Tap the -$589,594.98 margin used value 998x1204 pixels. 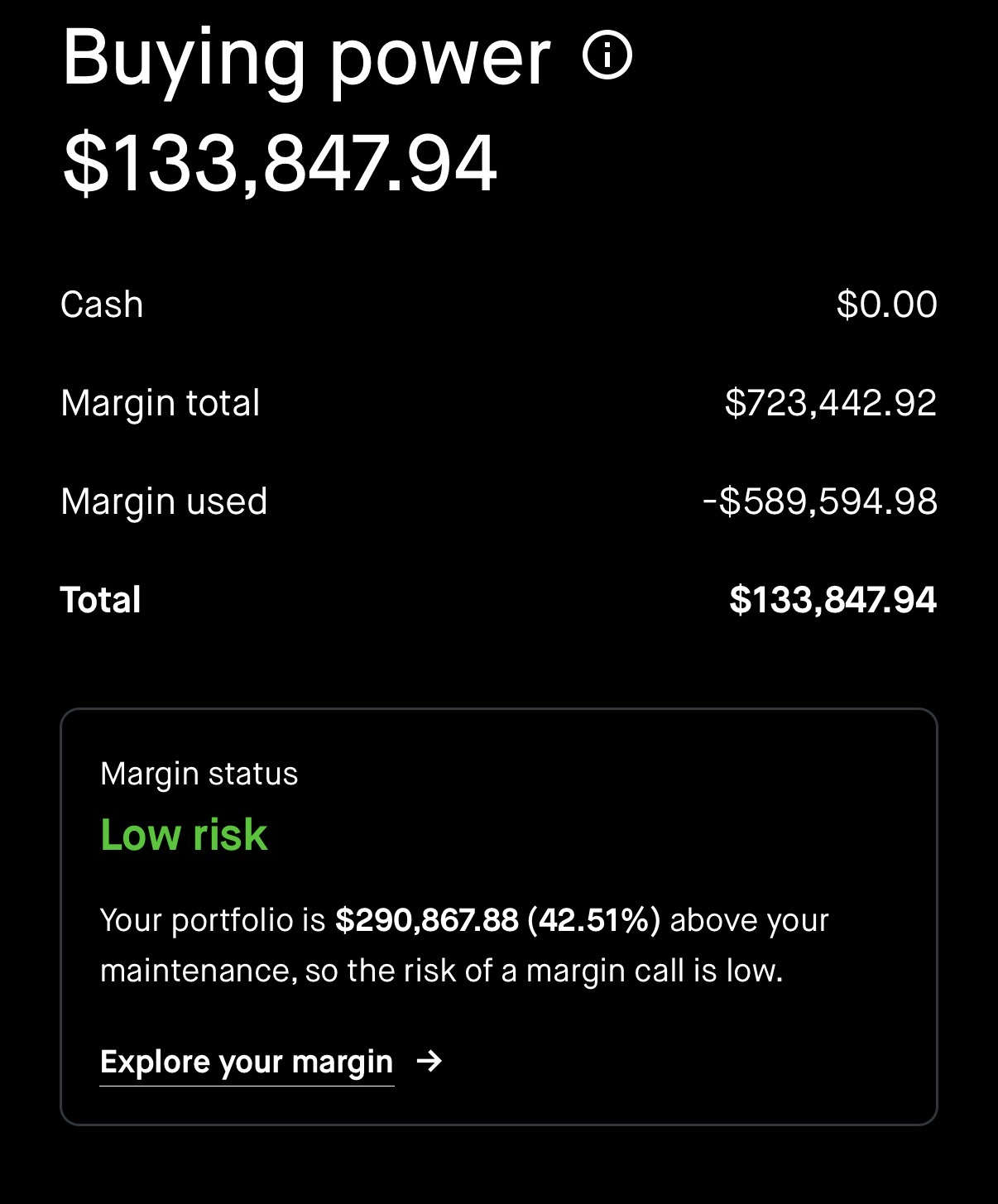coord(820,501)
